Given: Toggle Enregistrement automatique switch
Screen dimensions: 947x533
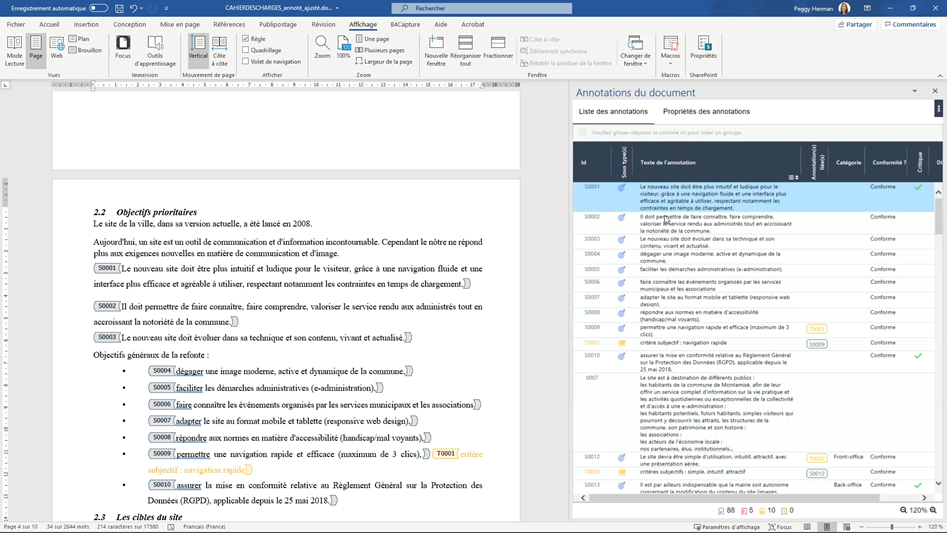Looking at the screenshot, I should coord(98,8).
